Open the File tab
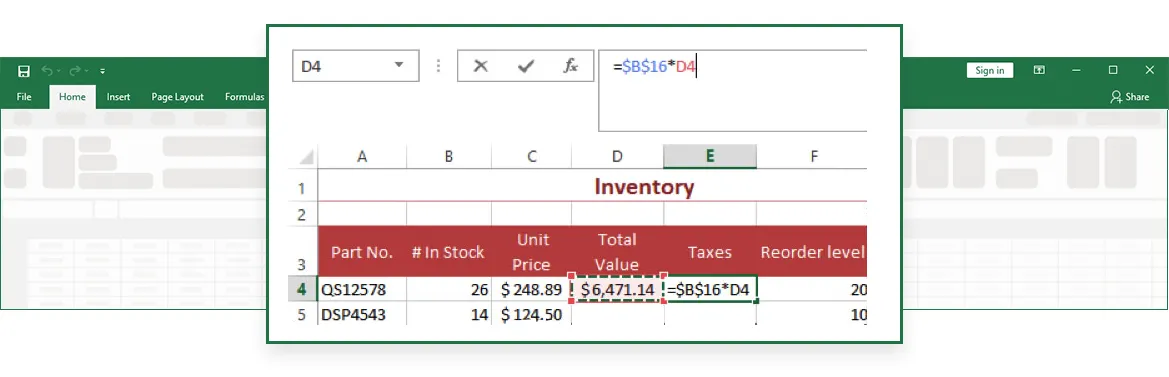This screenshot has width=1169, height=377. [24, 97]
